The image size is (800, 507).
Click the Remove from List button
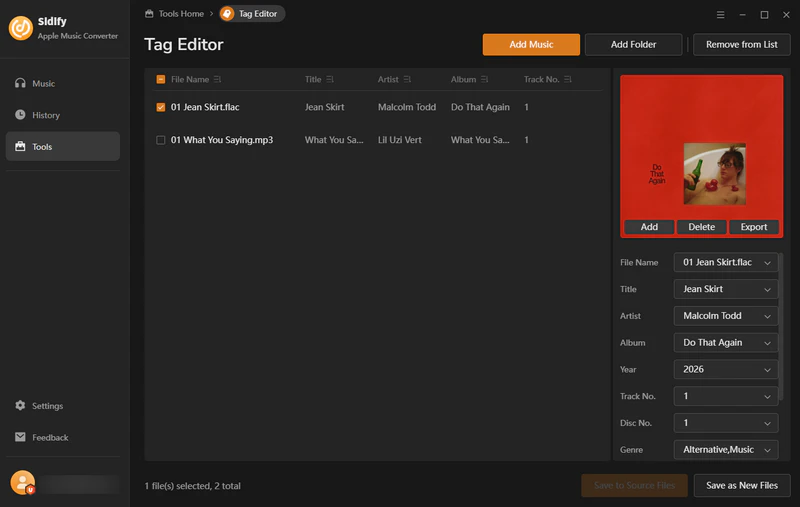tap(741, 44)
